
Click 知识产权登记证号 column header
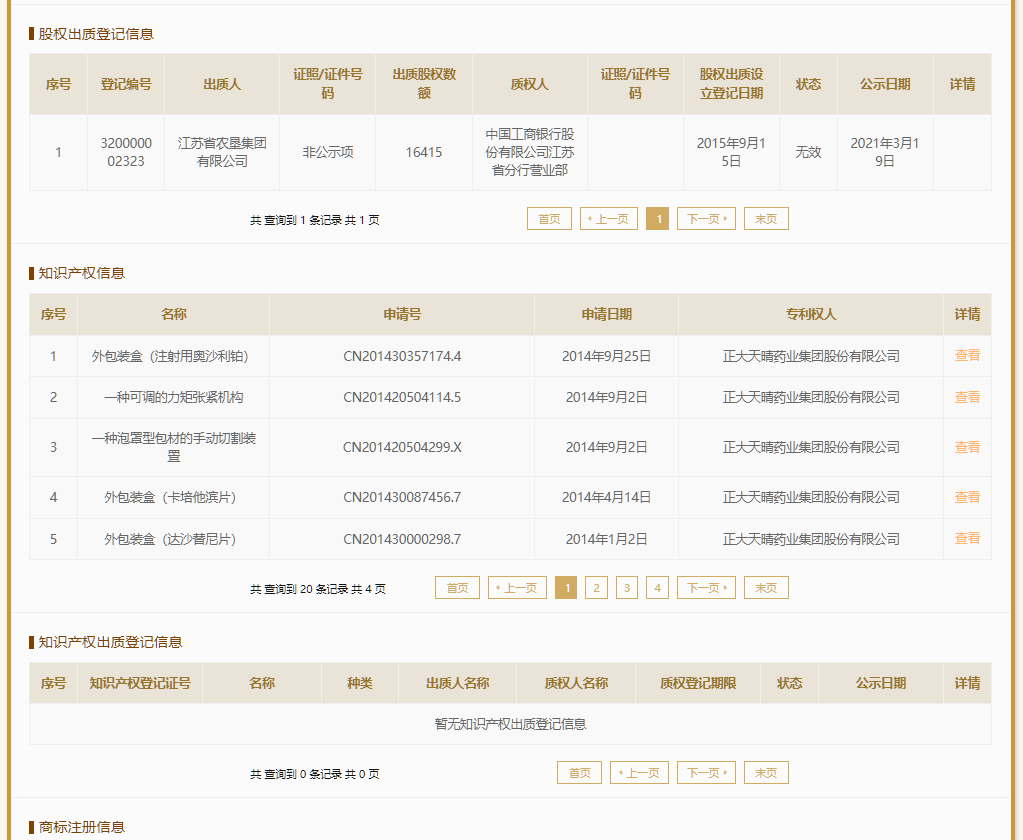[x=140, y=683]
